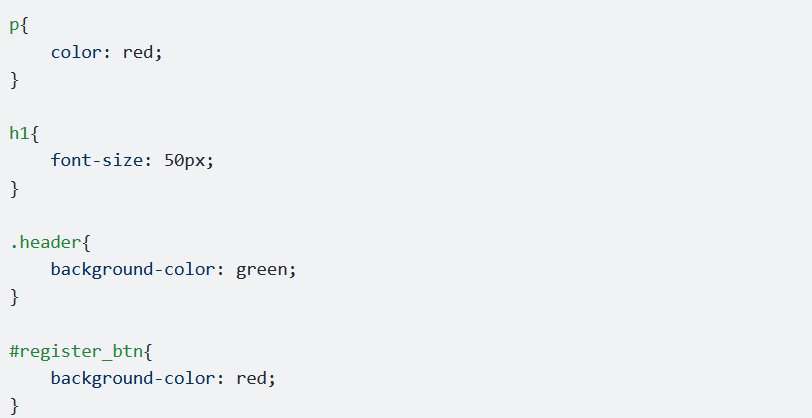
Task: Select the h1 selector
Action: [20, 133]
